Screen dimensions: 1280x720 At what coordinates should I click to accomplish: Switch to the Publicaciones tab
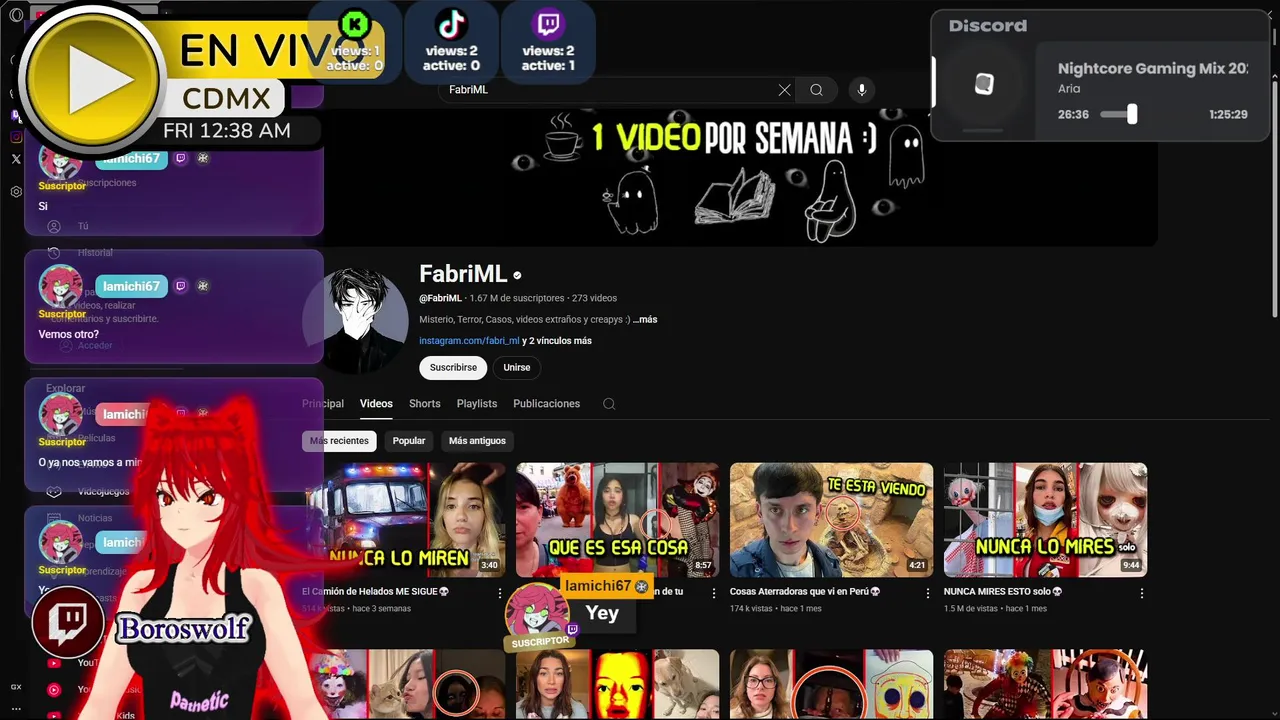(x=546, y=404)
